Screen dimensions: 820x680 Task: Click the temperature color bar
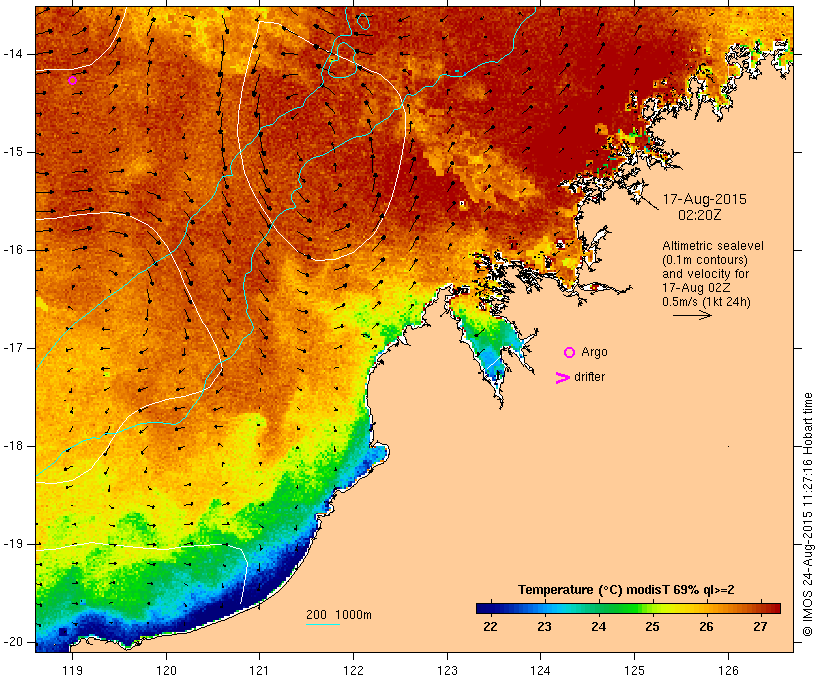(x=628, y=608)
